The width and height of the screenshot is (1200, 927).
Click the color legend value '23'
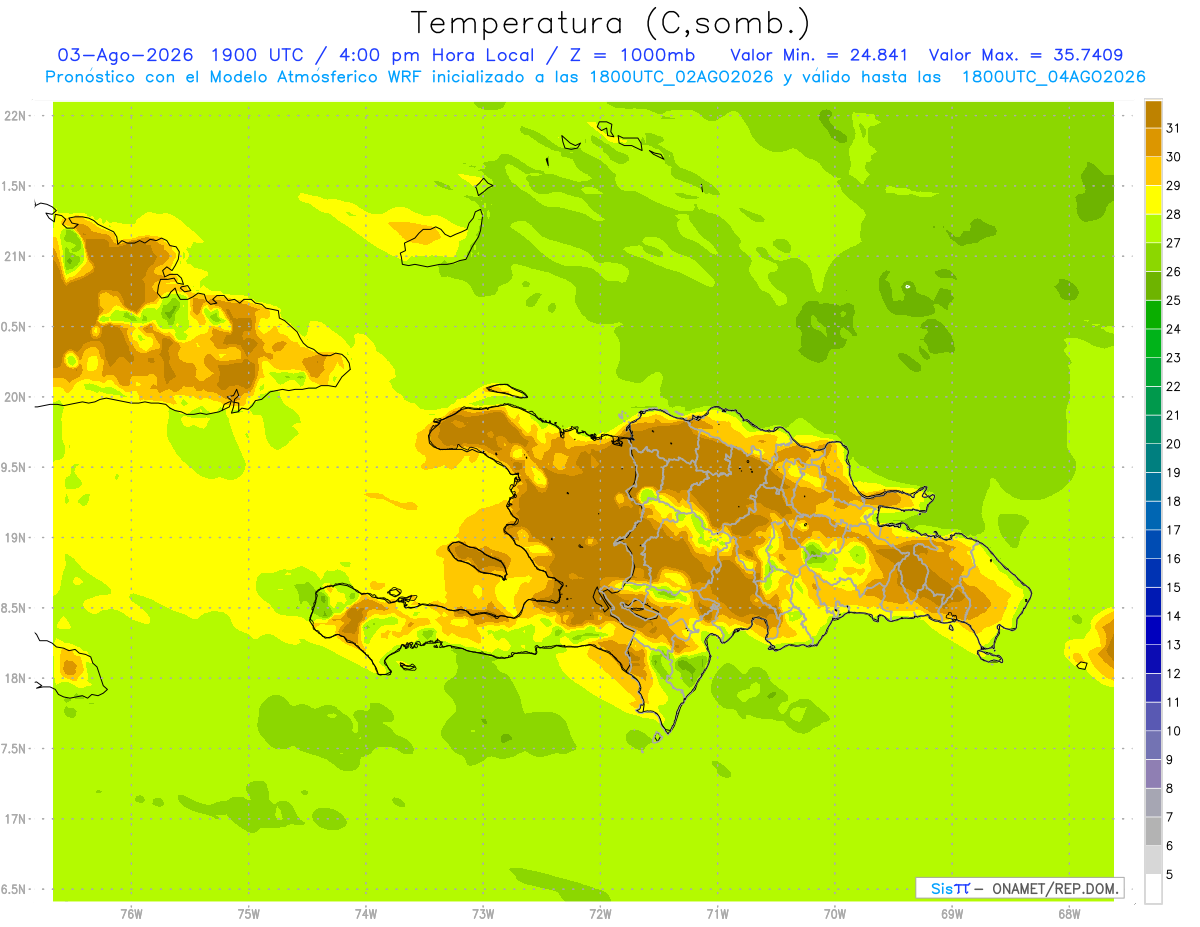(x=1173, y=358)
